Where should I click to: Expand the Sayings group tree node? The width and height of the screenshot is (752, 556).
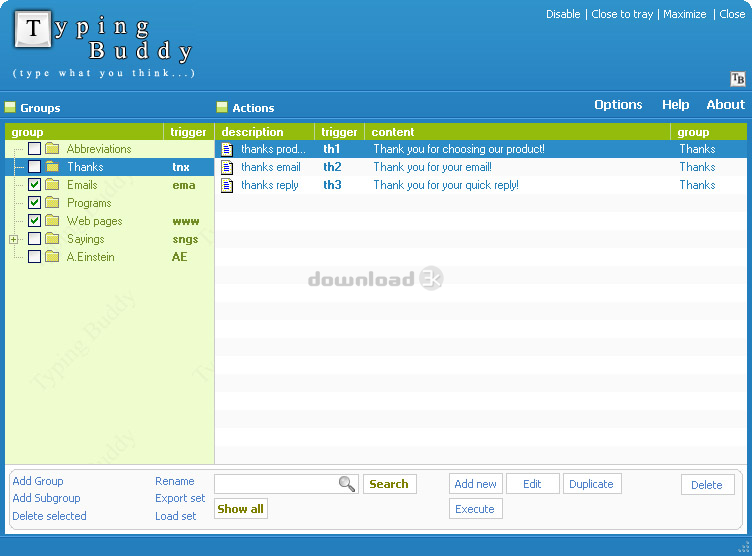tap(13, 239)
